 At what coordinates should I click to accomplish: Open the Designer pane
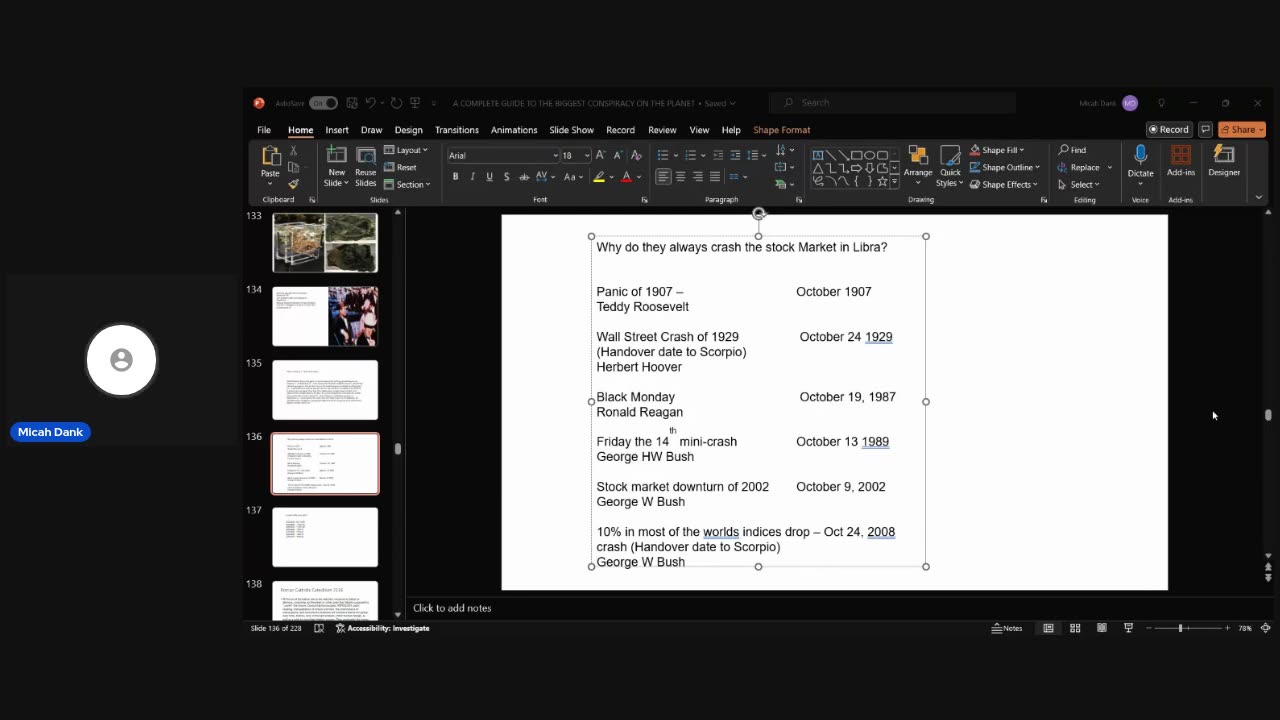pyautogui.click(x=1224, y=162)
